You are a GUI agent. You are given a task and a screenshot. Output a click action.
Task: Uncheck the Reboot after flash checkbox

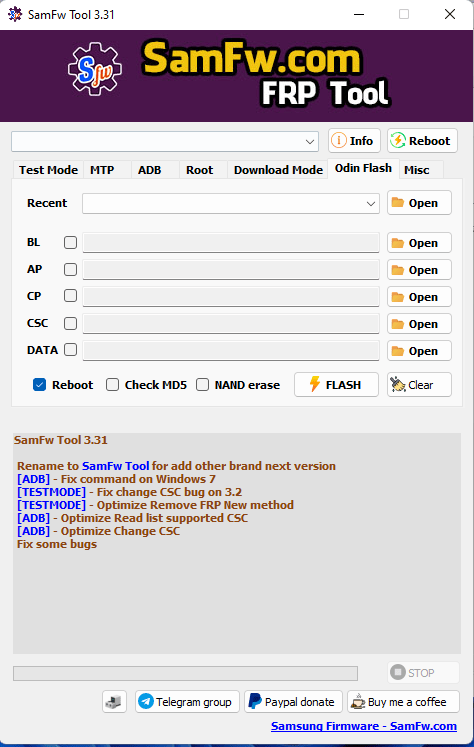point(40,384)
